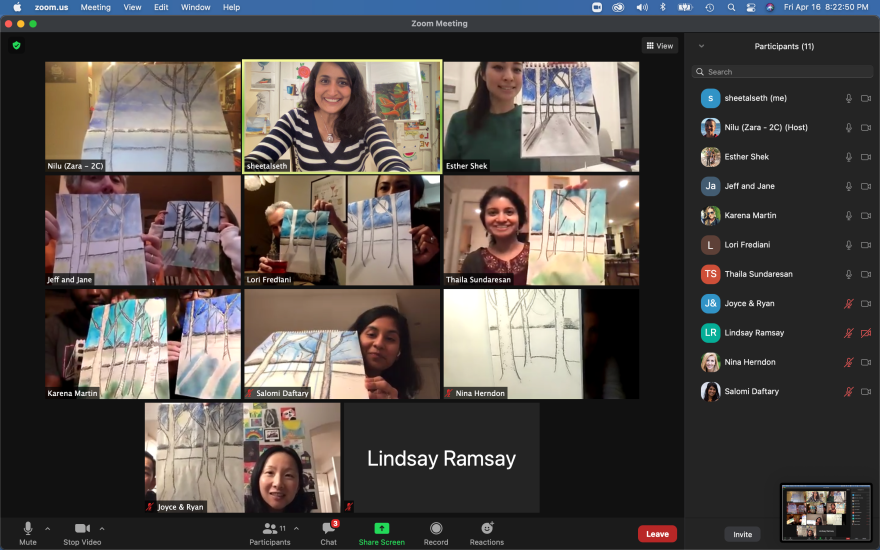The width and height of the screenshot is (880, 550).
Task: Click the green Share Screen icon
Action: pyautogui.click(x=381, y=528)
